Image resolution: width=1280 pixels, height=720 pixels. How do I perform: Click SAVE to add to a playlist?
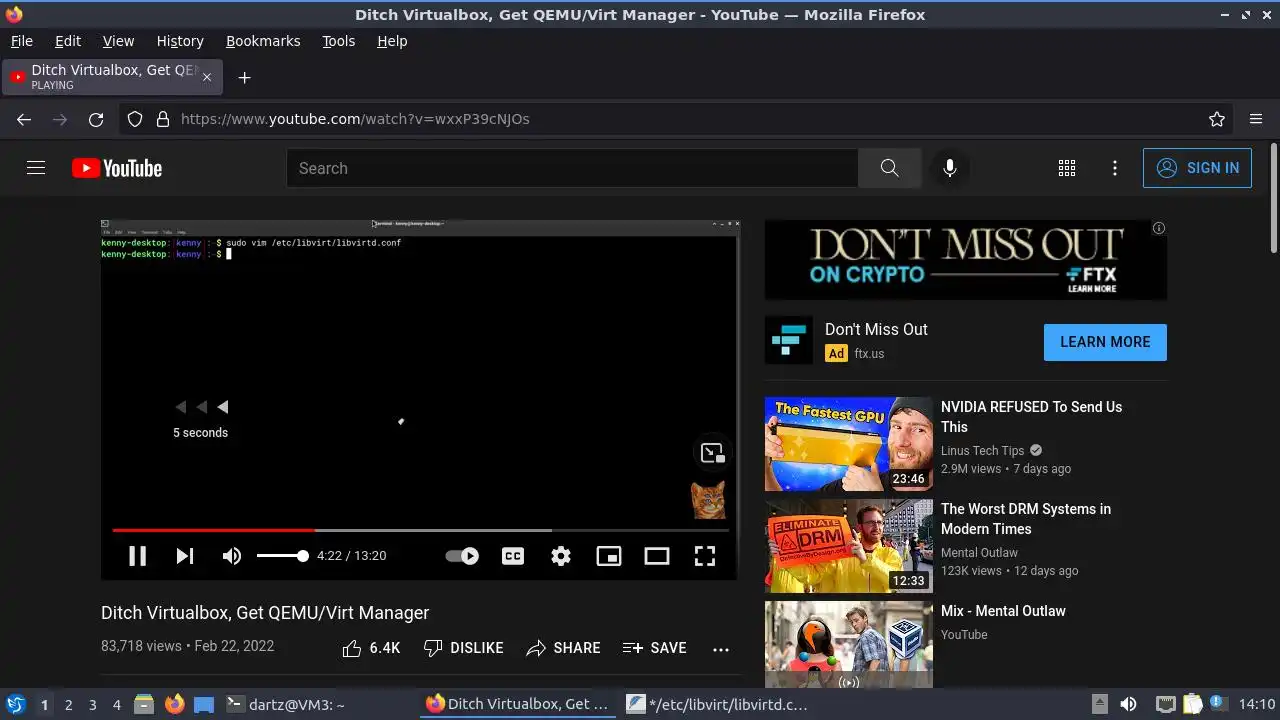coord(654,648)
